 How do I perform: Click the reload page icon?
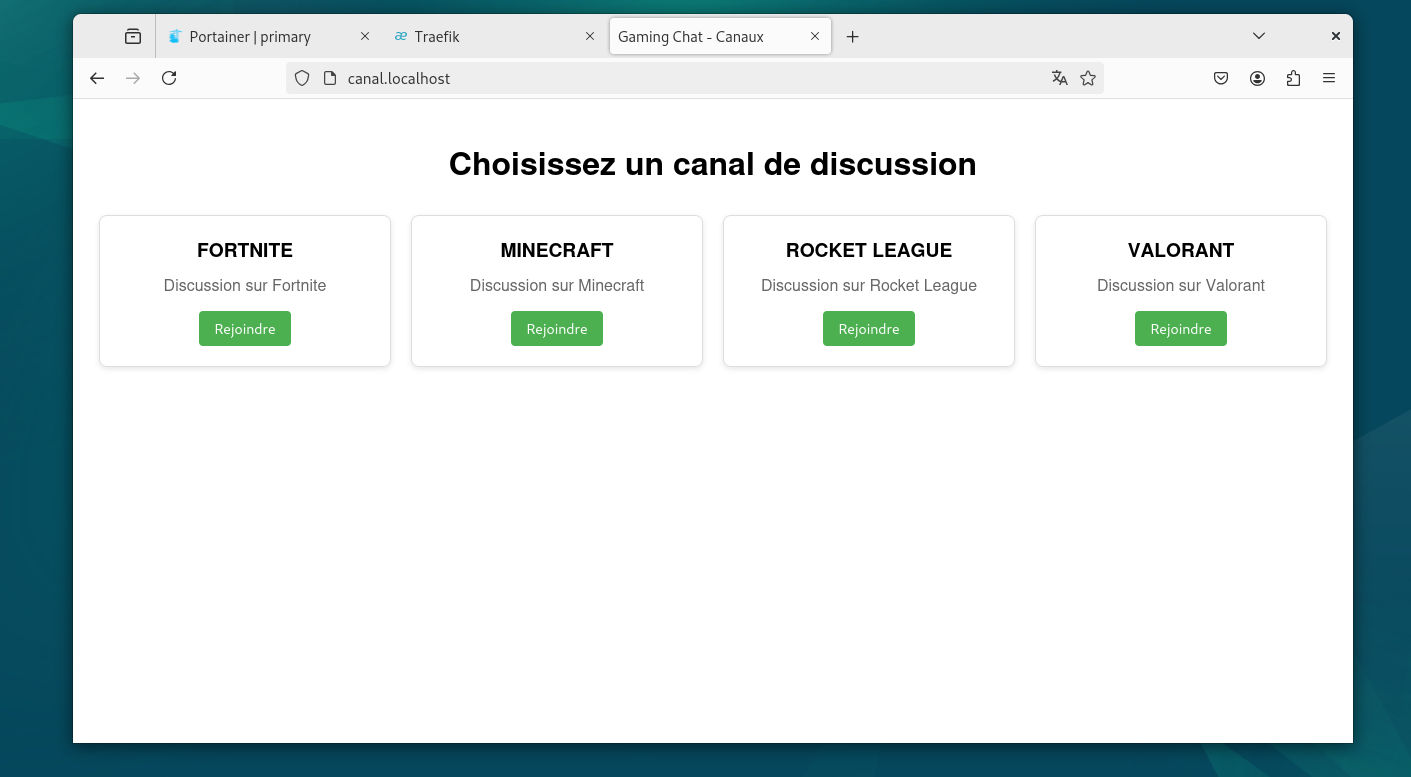169,78
